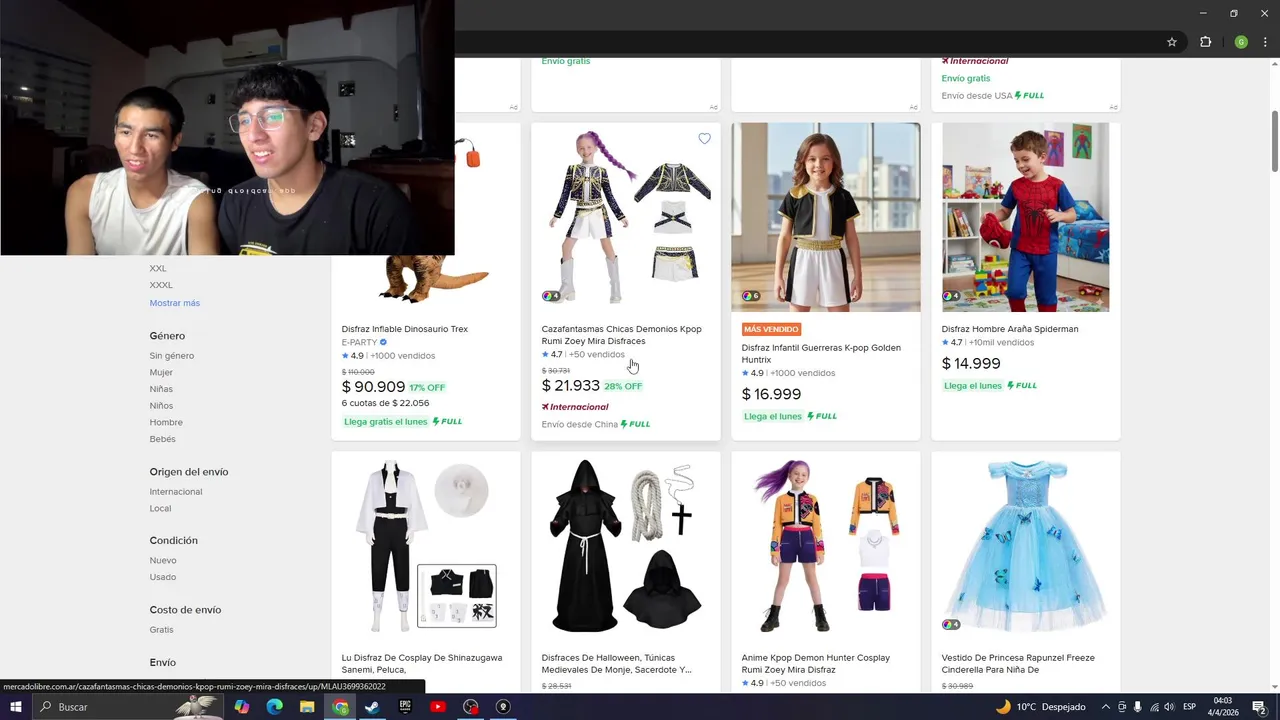
Task: Open the color variants badge on Spiderman costume
Action: 950,296
